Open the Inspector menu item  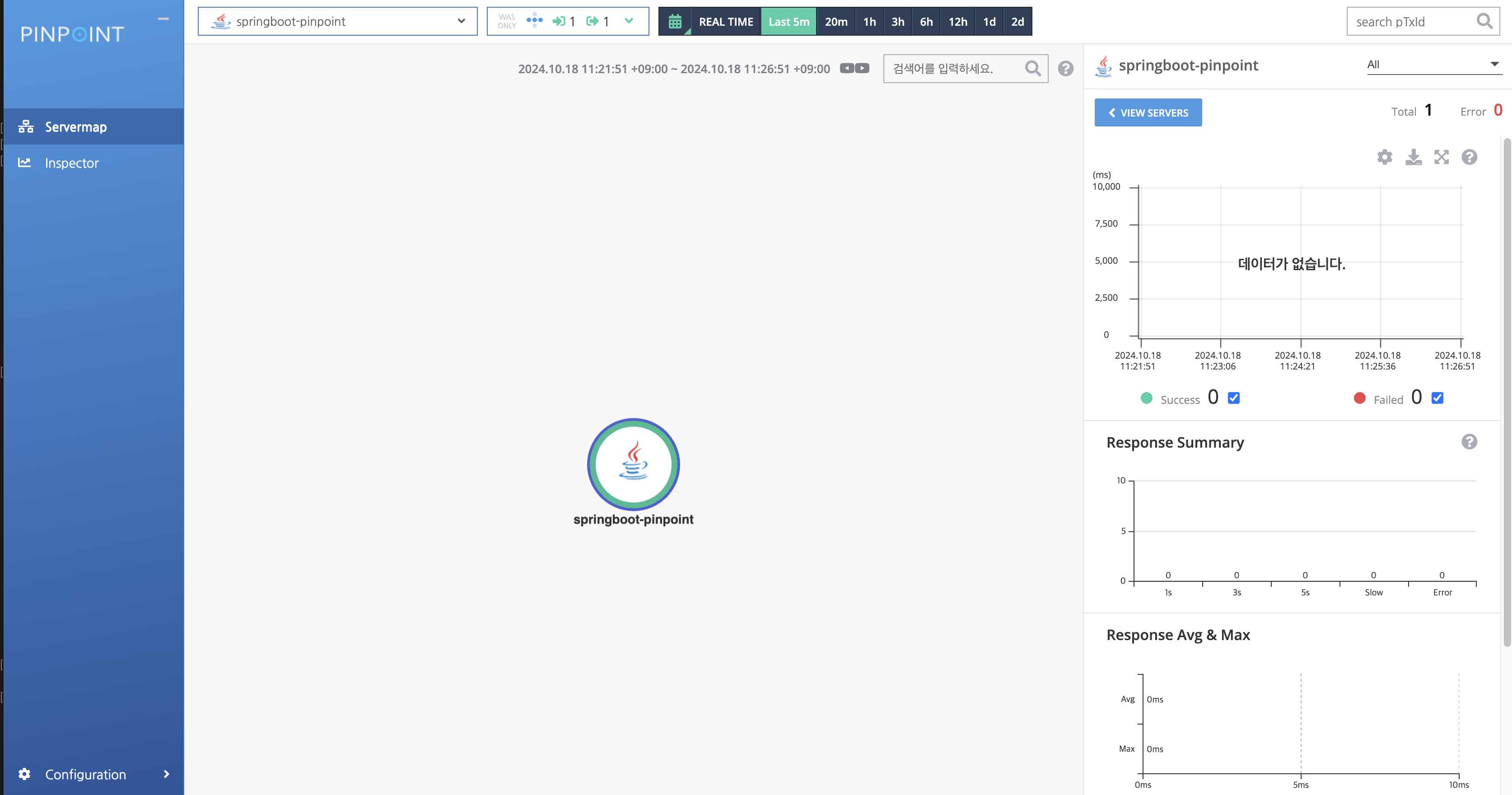pyautogui.click(x=72, y=163)
